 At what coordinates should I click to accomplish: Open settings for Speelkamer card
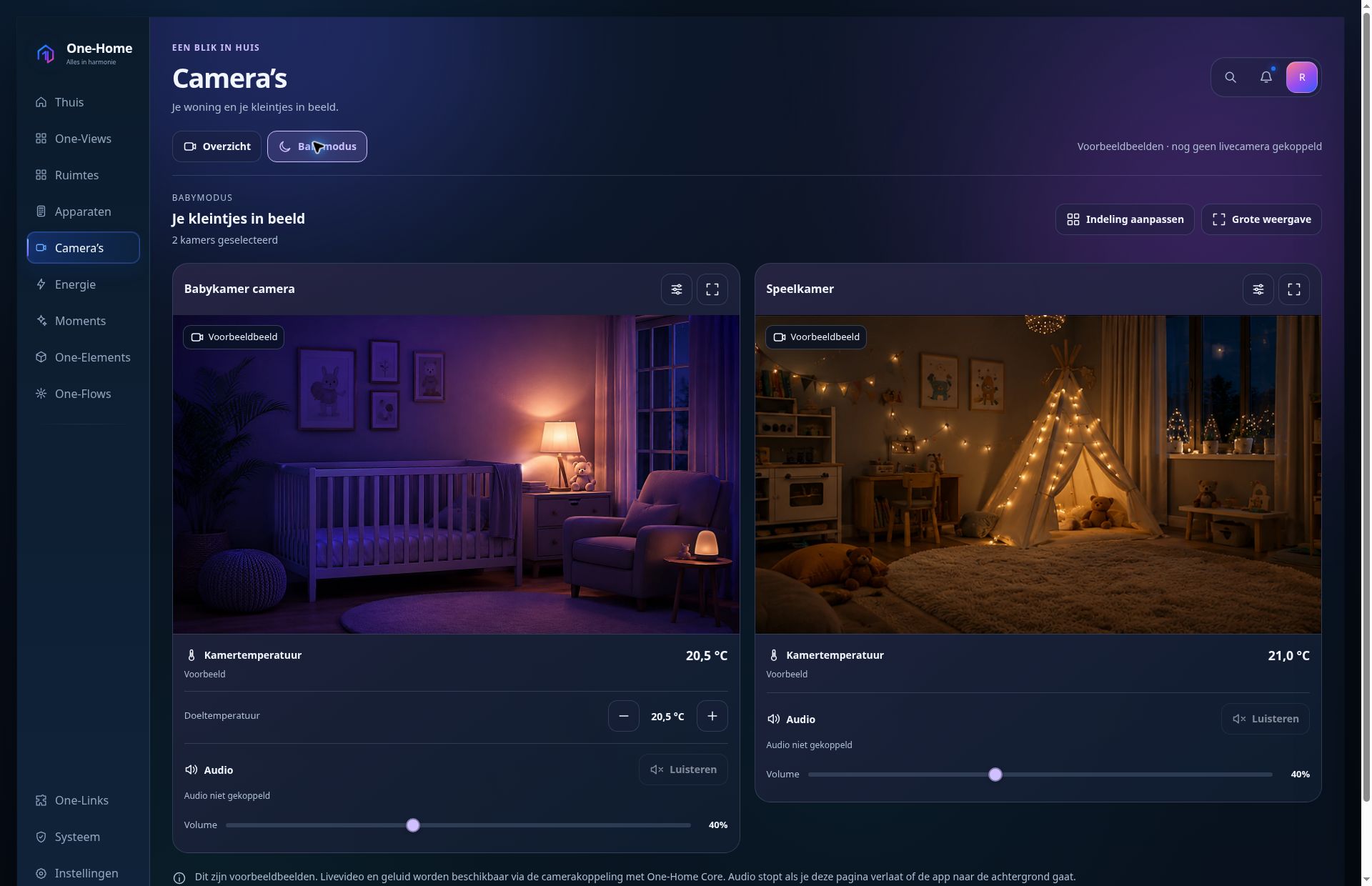pyautogui.click(x=1258, y=289)
